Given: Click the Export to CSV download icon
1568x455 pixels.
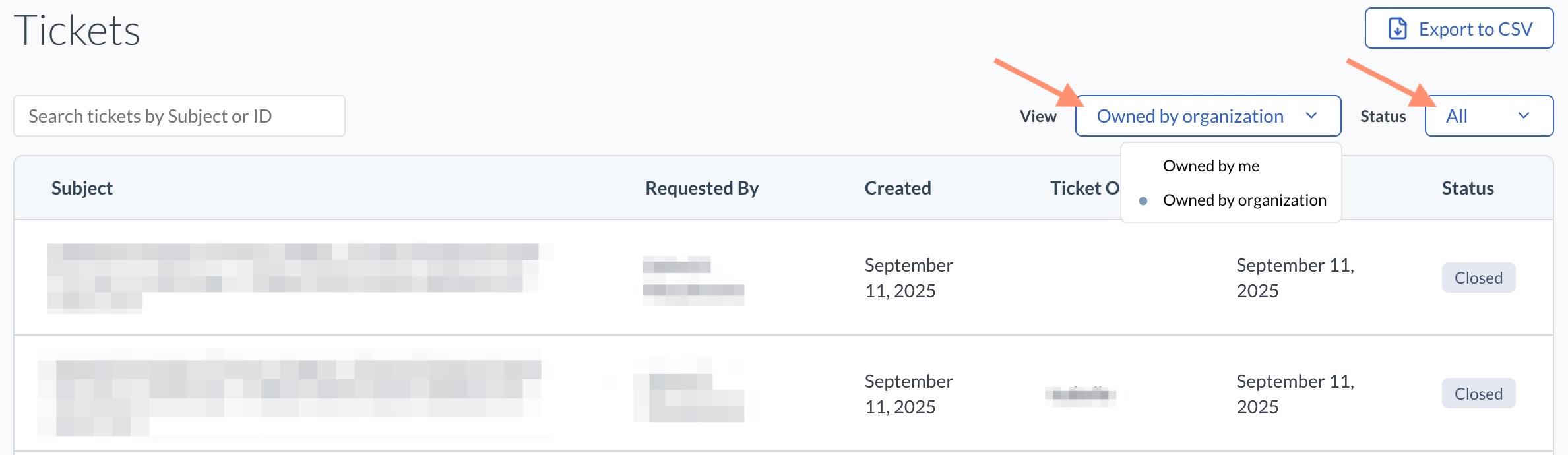Looking at the screenshot, I should coord(1397,29).
